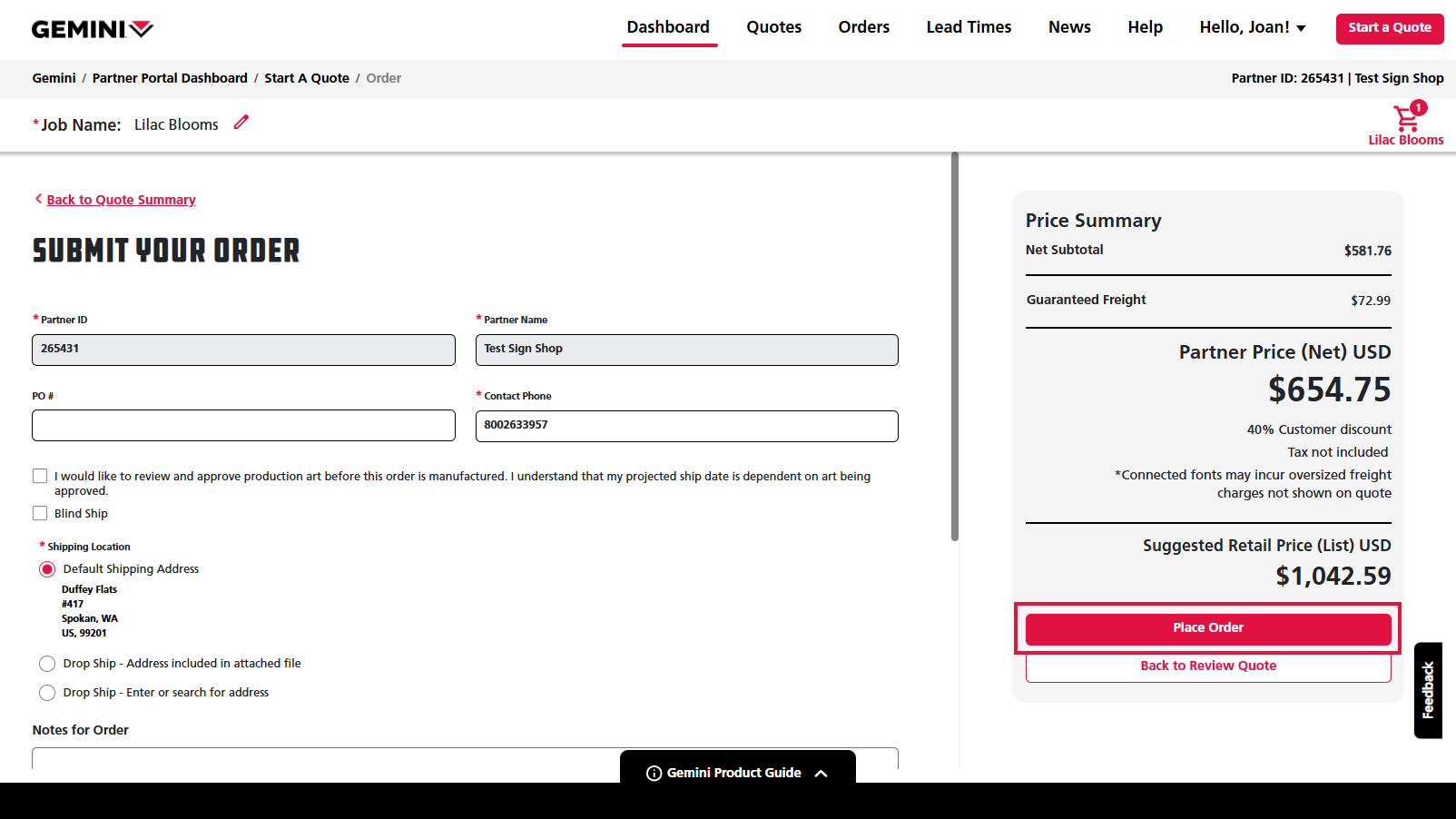Go to the Quotes tab

pyautogui.click(x=773, y=27)
